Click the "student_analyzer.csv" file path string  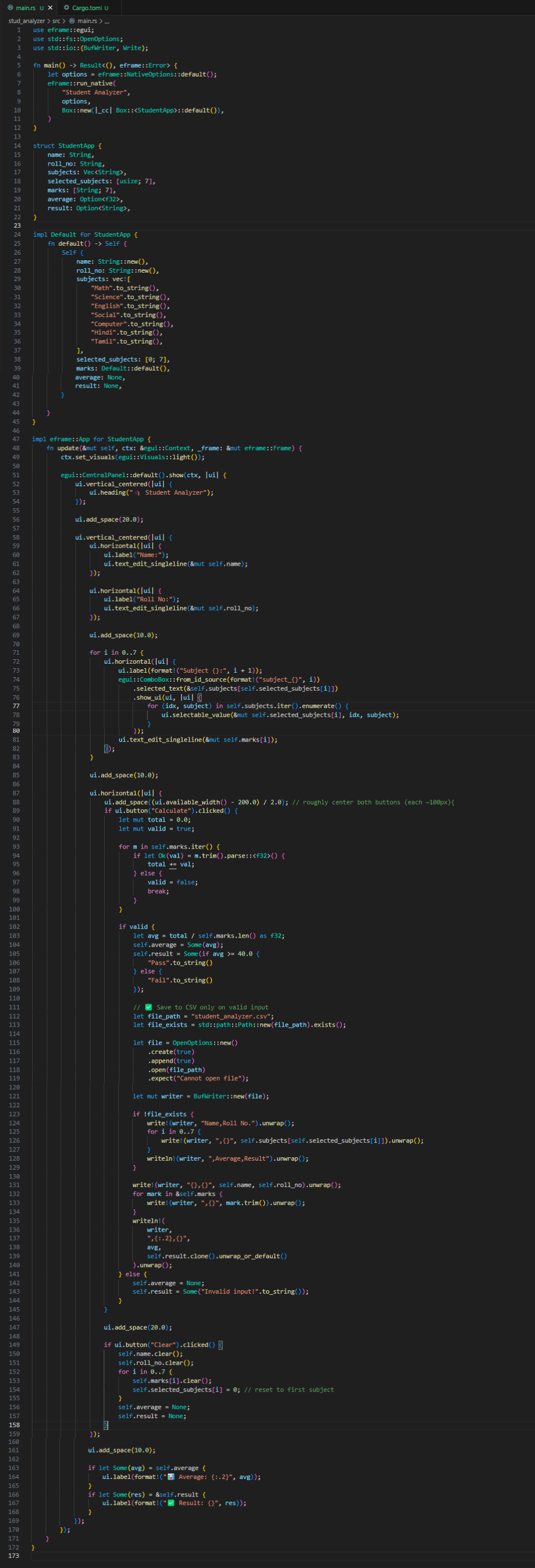[232, 1016]
